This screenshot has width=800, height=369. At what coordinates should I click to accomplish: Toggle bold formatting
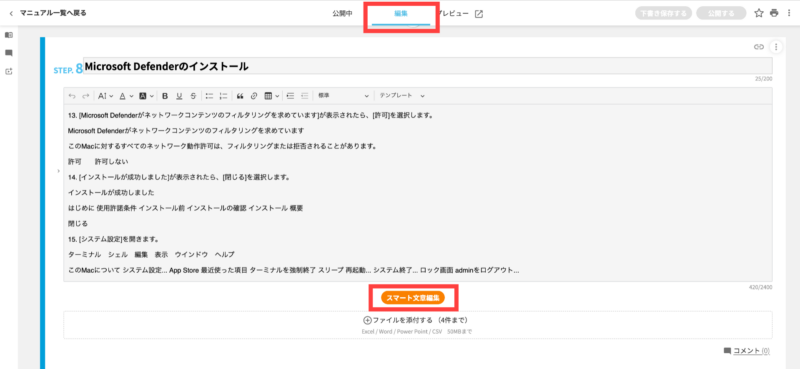click(165, 96)
